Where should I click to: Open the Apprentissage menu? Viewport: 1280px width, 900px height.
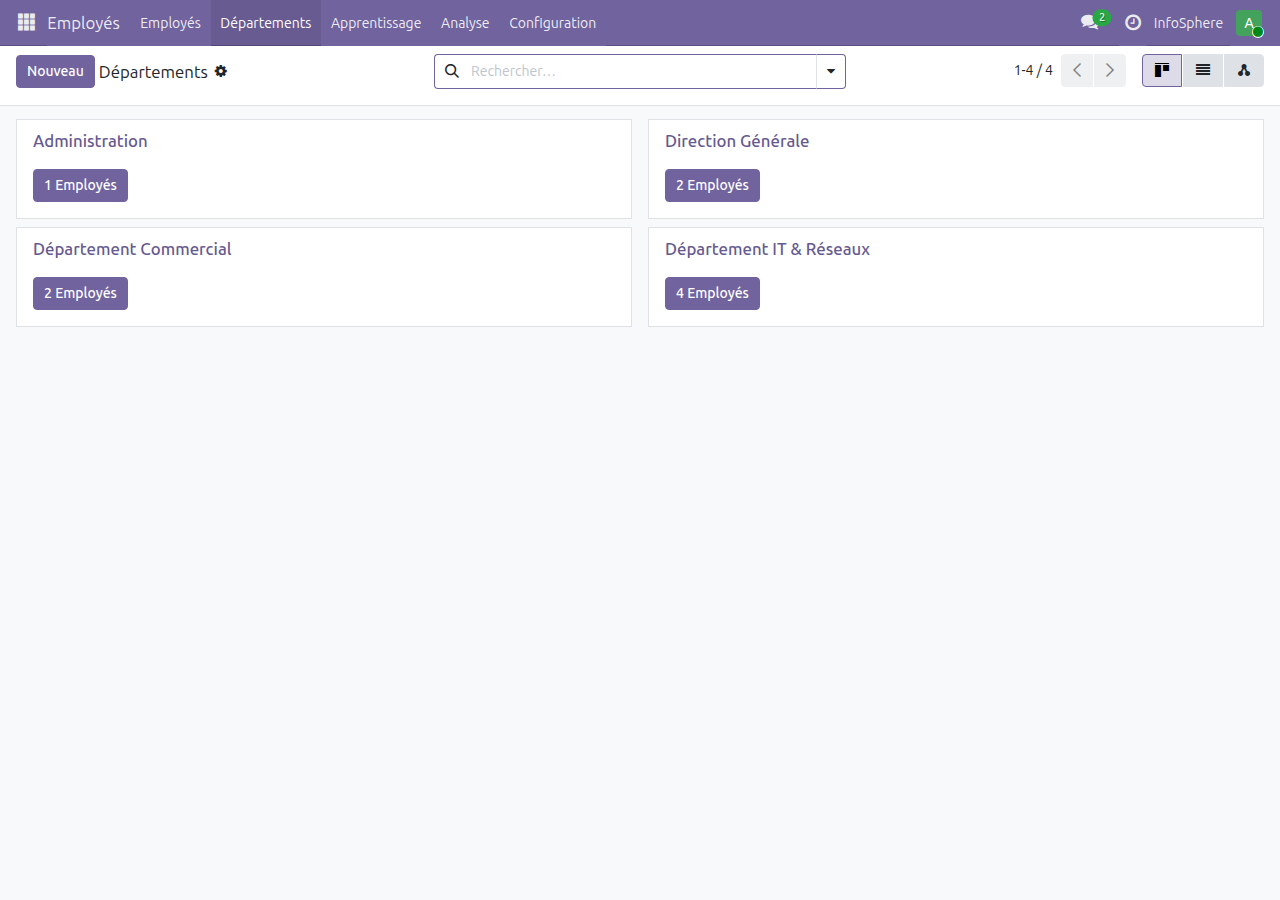(376, 22)
